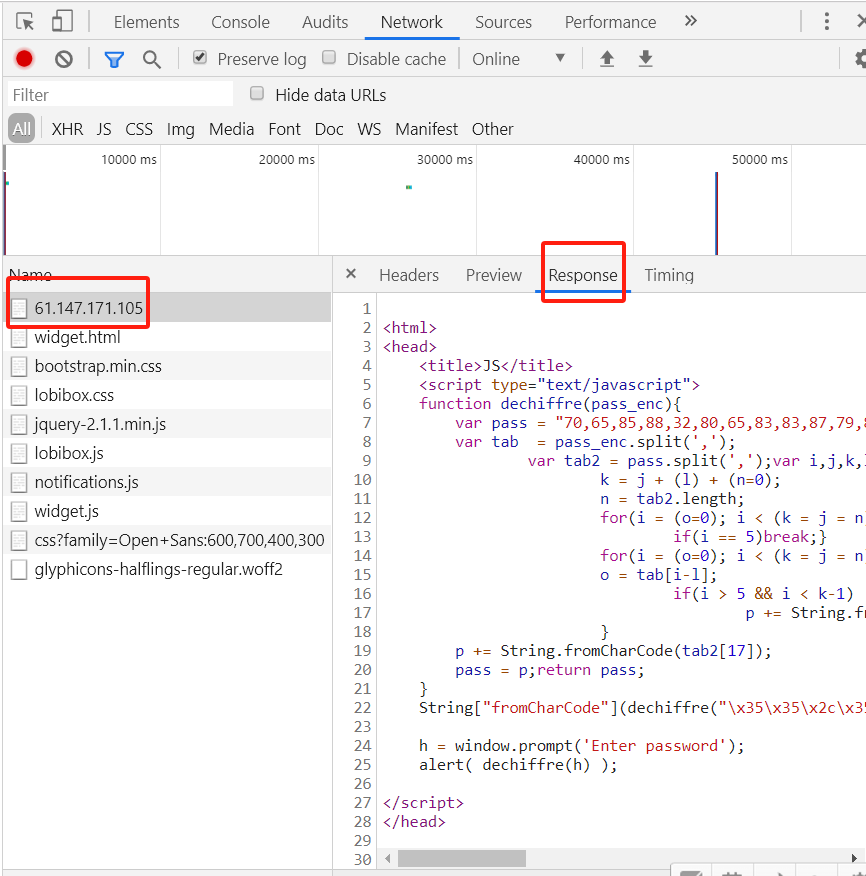
Task: Check Hide data URLs option
Action: [x=257, y=93]
